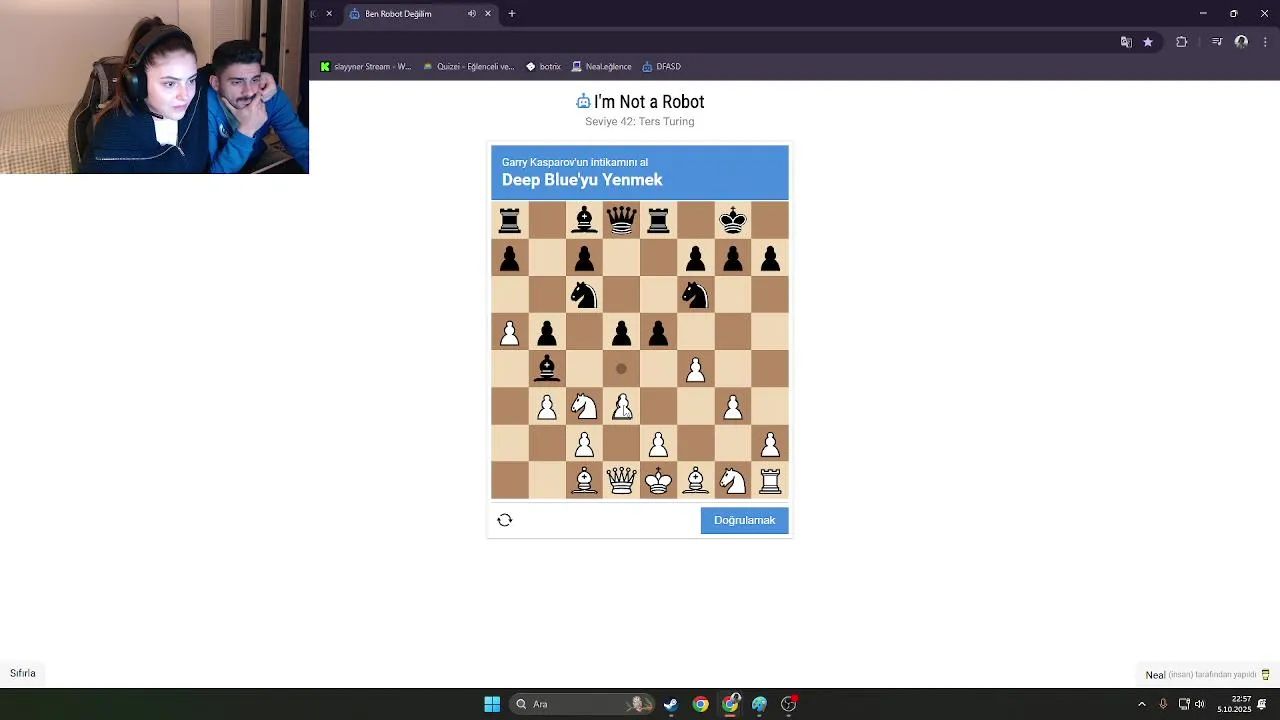Open Steam from the taskbar

671,704
